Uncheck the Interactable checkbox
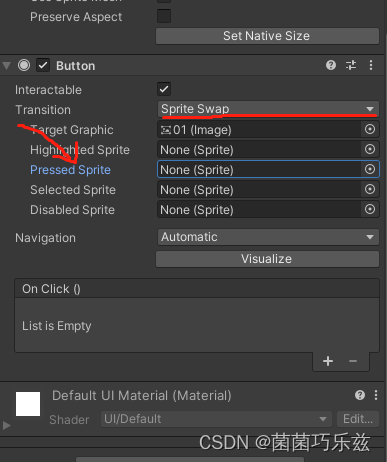Viewport: 387px width, 462px height. (x=164, y=89)
